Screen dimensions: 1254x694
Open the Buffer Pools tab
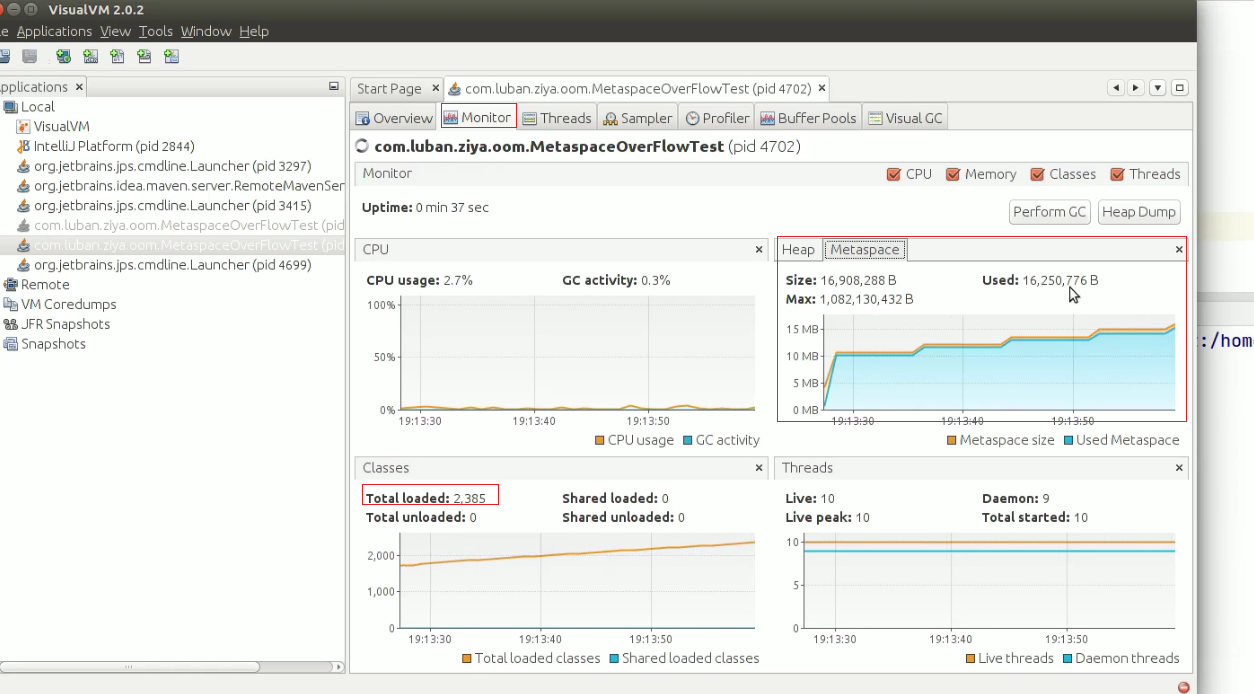(808, 118)
